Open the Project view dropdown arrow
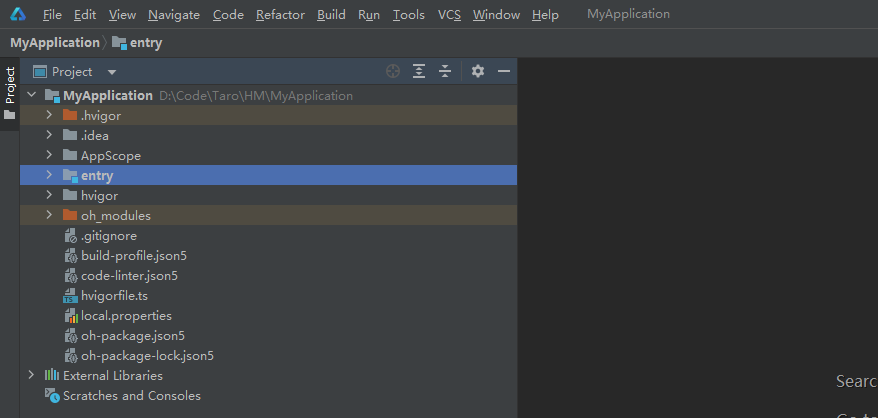This screenshot has height=418, width=878. tap(111, 72)
